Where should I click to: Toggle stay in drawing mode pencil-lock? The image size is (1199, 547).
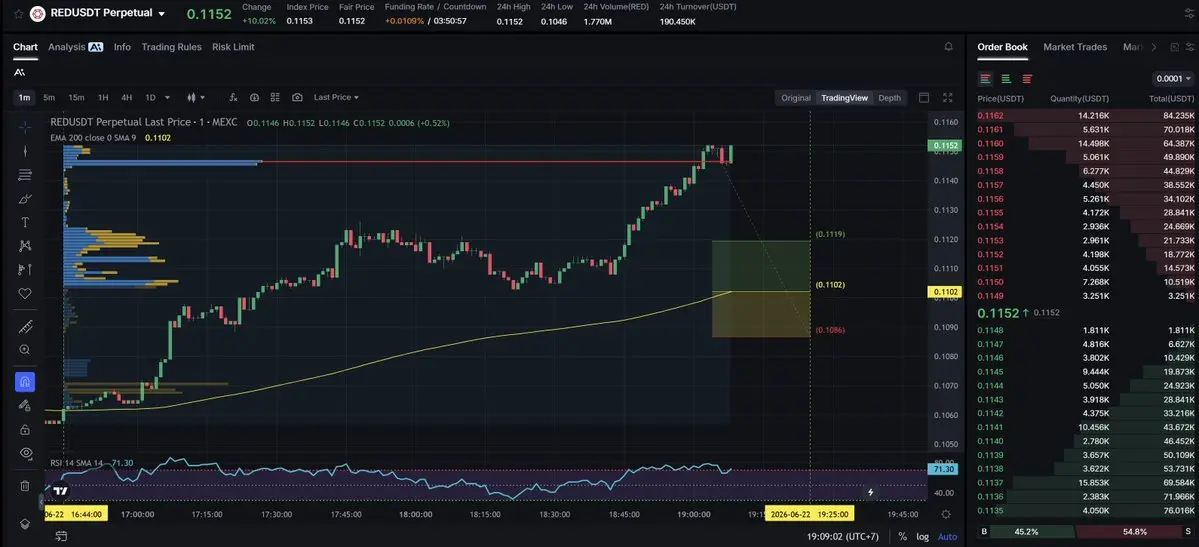[x=25, y=405]
